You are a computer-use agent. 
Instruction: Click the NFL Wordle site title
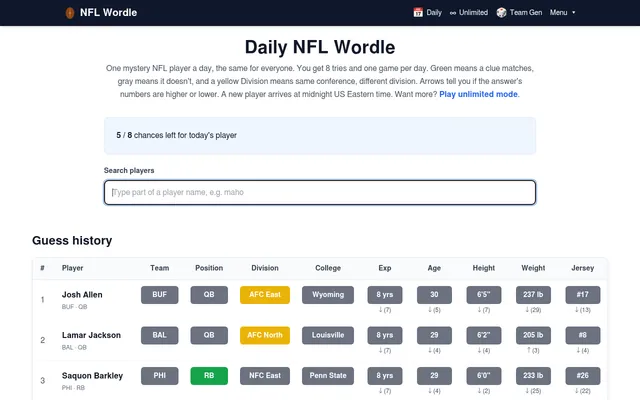[108, 13]
